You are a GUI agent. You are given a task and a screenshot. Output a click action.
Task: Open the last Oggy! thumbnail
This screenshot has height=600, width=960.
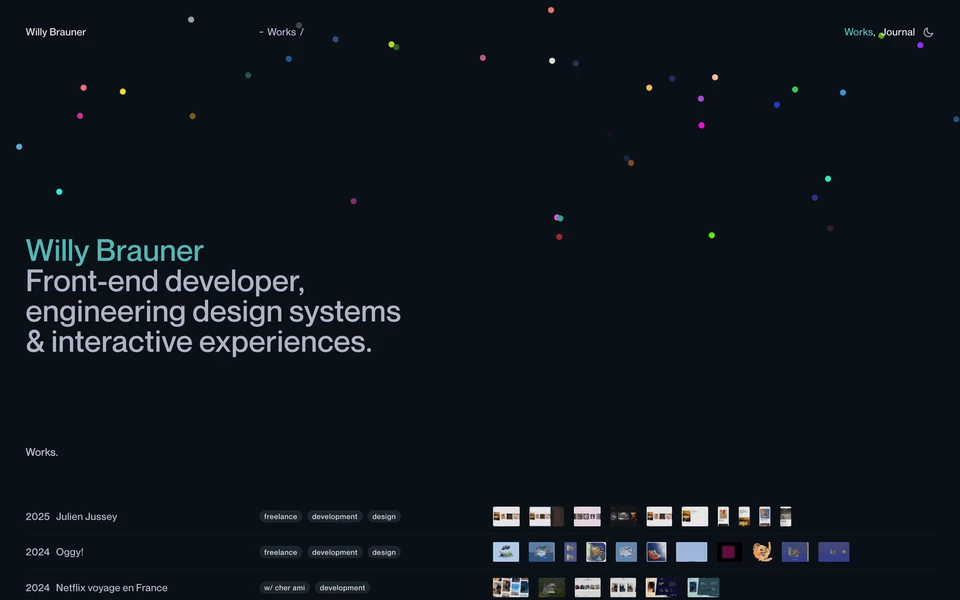(834, 552)
